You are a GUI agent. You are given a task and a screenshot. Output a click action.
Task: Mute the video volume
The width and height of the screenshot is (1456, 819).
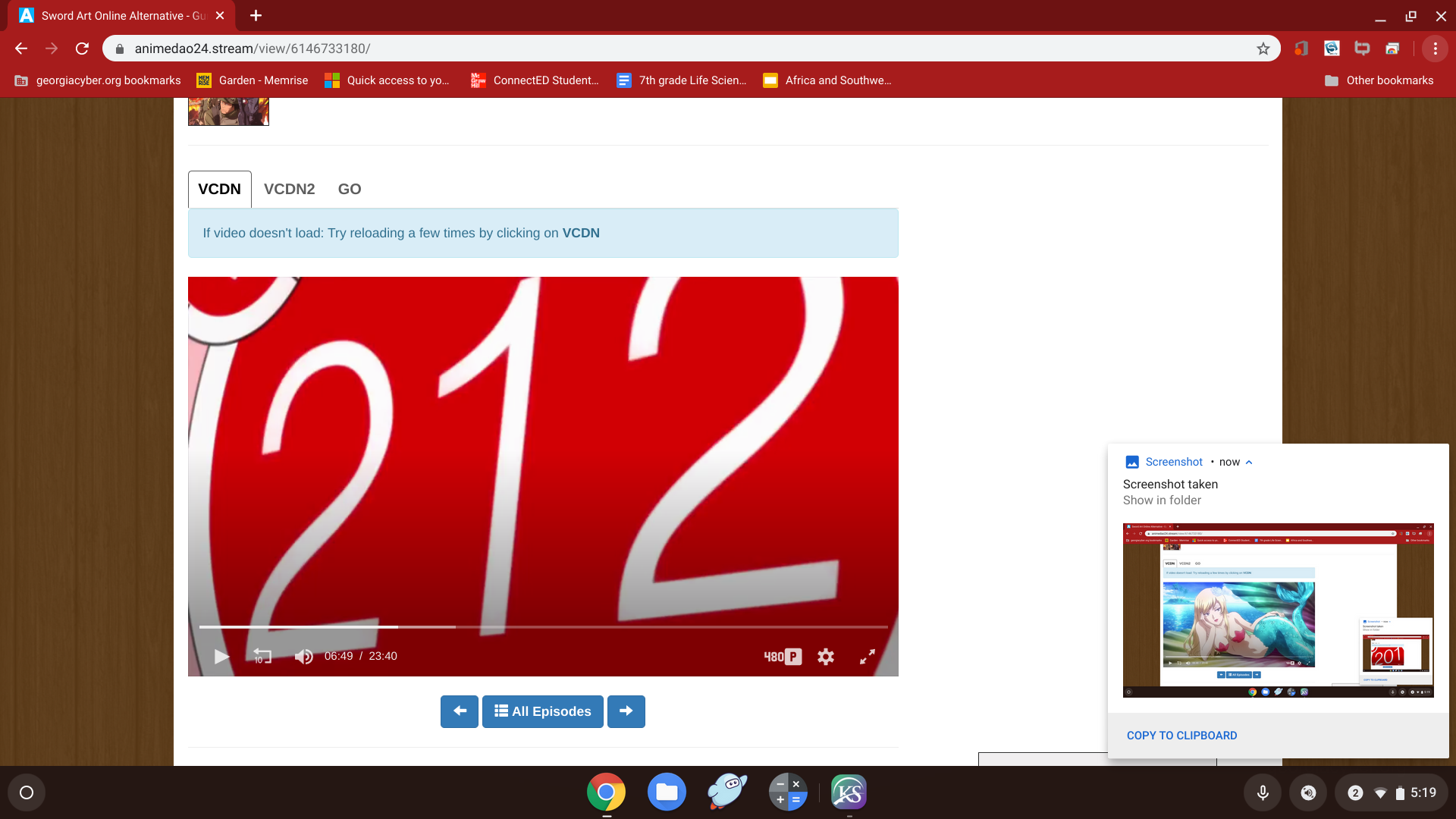[303, 657]
